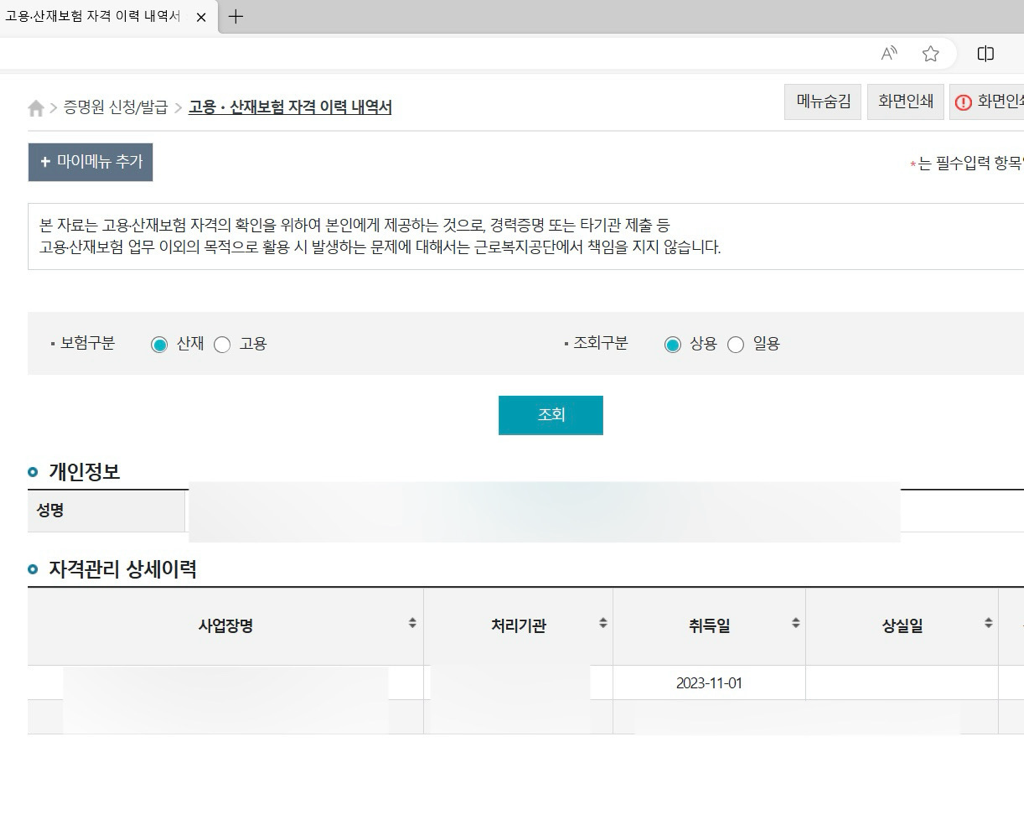The image size is (1024, 815).
Task: Select the 산재 insurance radio button
Action: click(x=159, y=345)
